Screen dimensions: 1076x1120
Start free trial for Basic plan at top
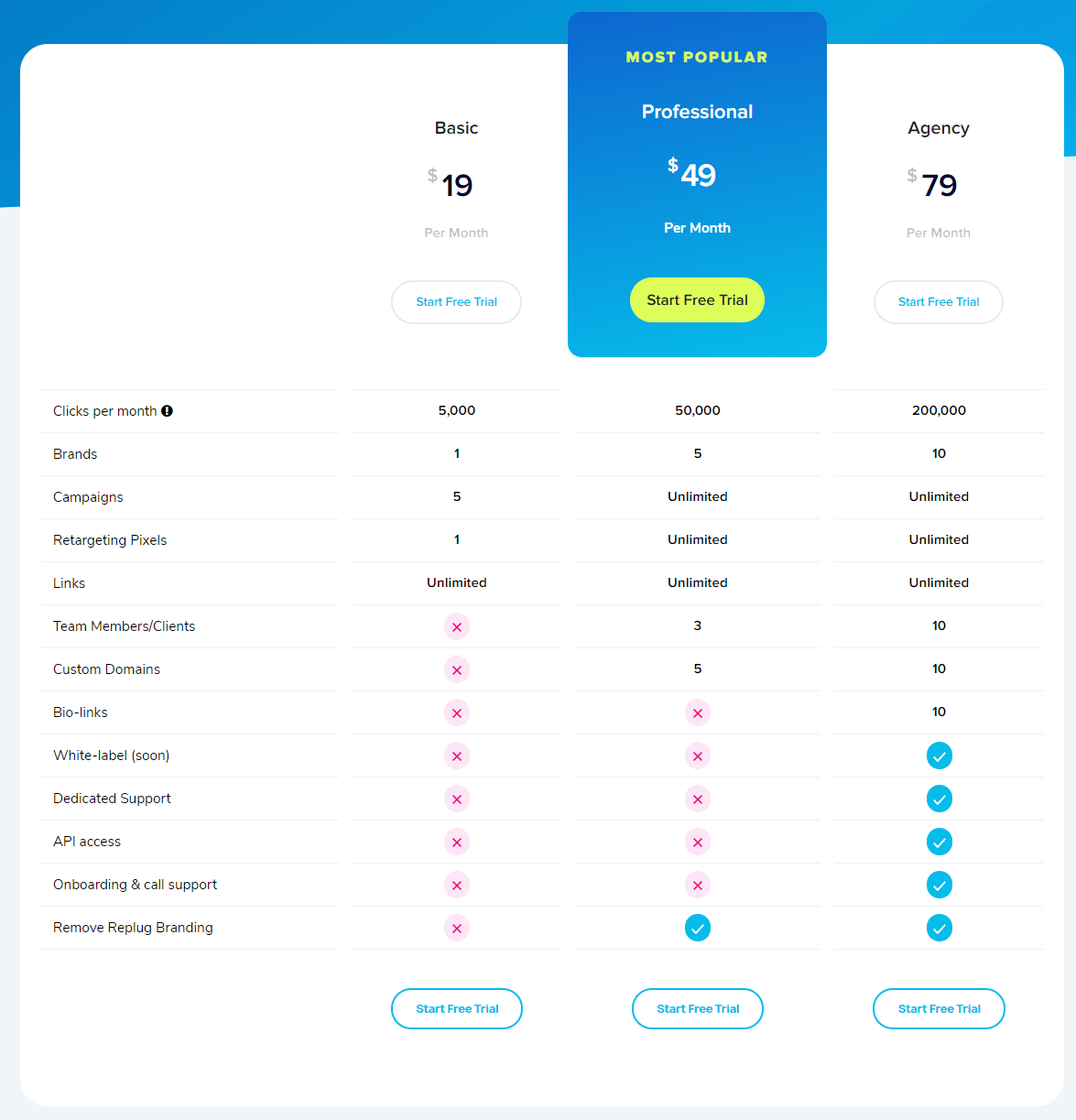[456, 302]
